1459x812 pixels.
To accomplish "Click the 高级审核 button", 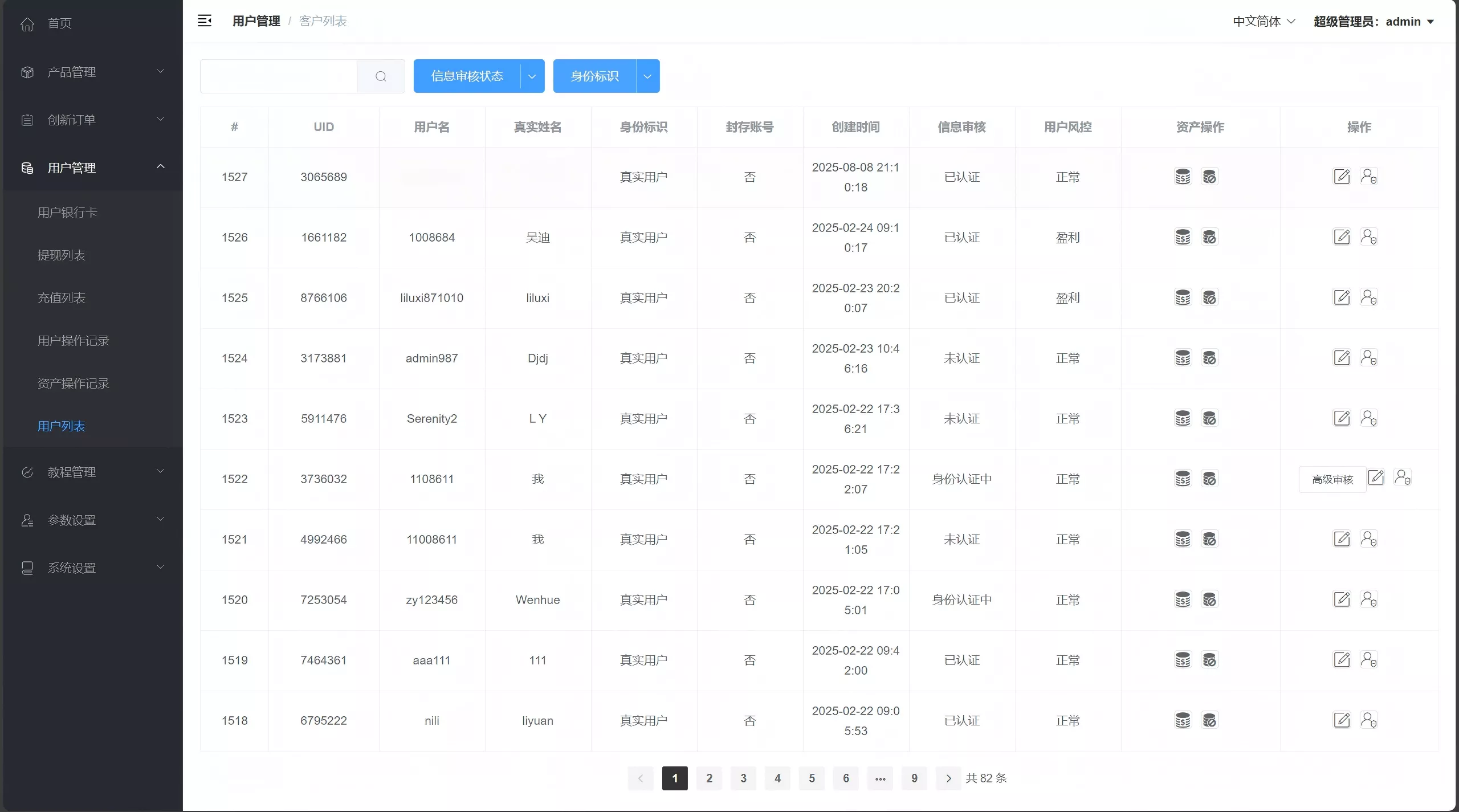I will point(1332,479).
